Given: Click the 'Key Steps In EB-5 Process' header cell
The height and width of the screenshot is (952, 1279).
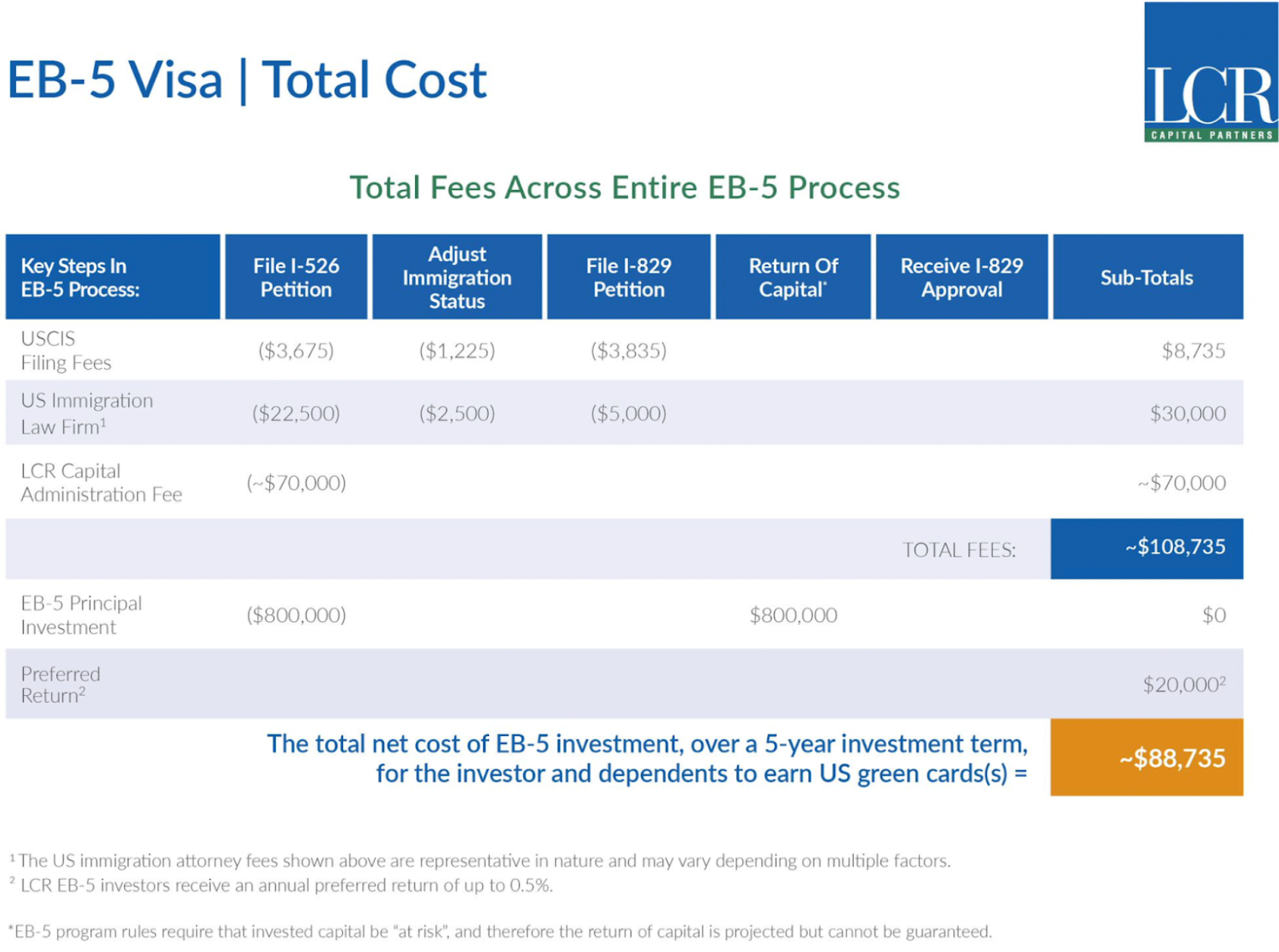Looking at the screenshot, I should 113,277.
